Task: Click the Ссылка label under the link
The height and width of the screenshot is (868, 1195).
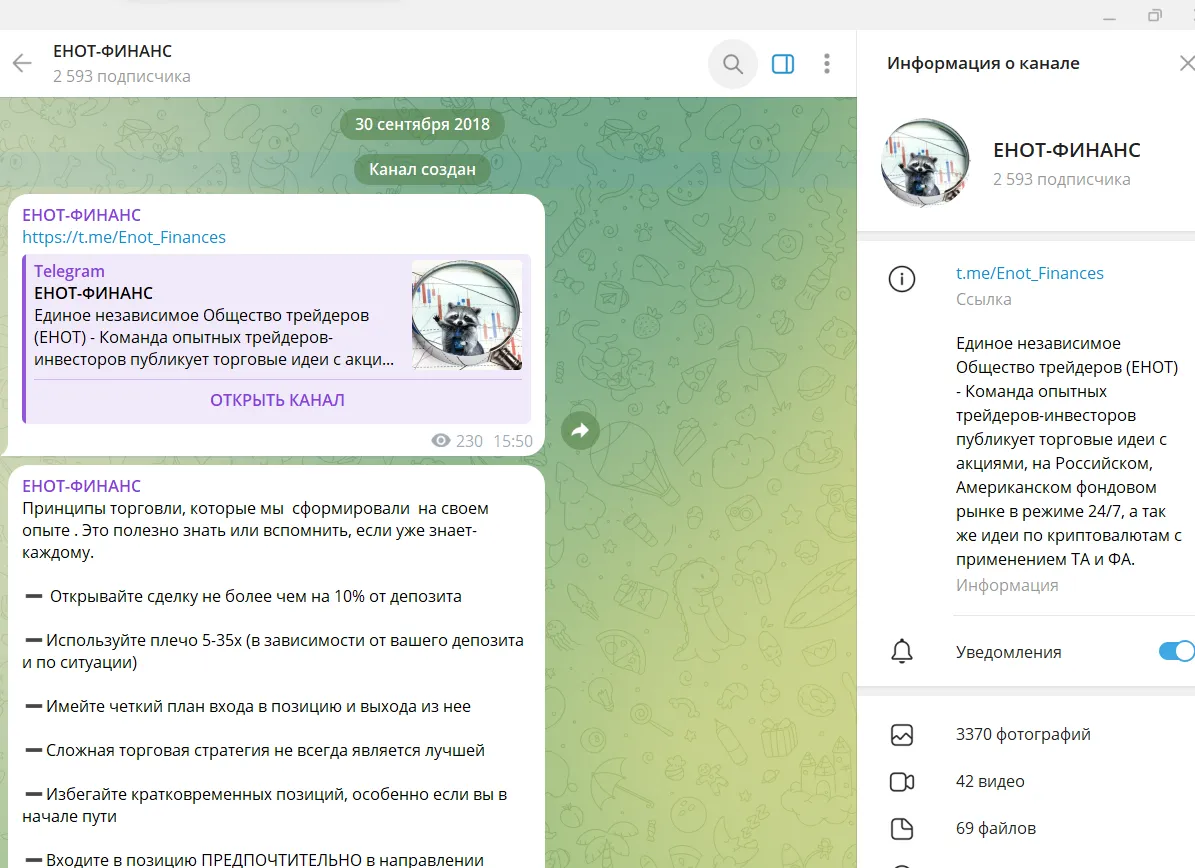Action: tap(983, 299)
